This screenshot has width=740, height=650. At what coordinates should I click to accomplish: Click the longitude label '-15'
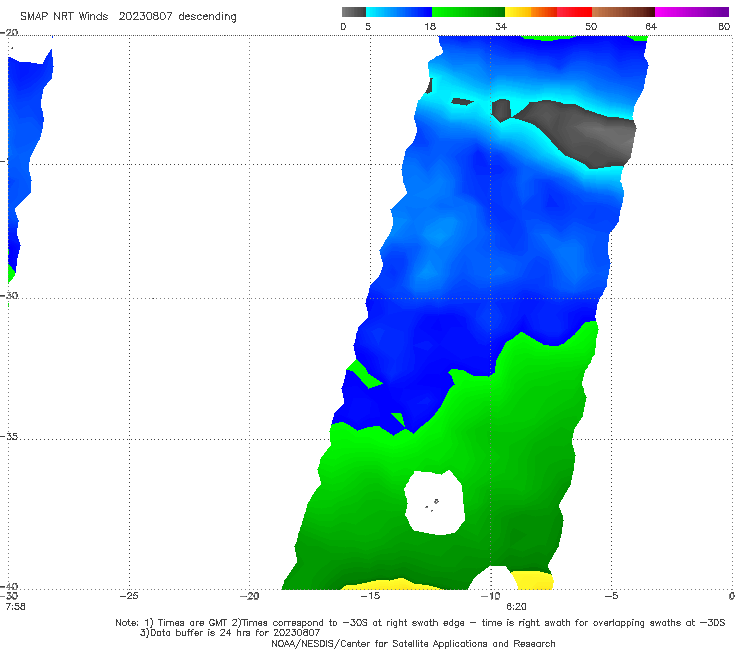(370, 596)
